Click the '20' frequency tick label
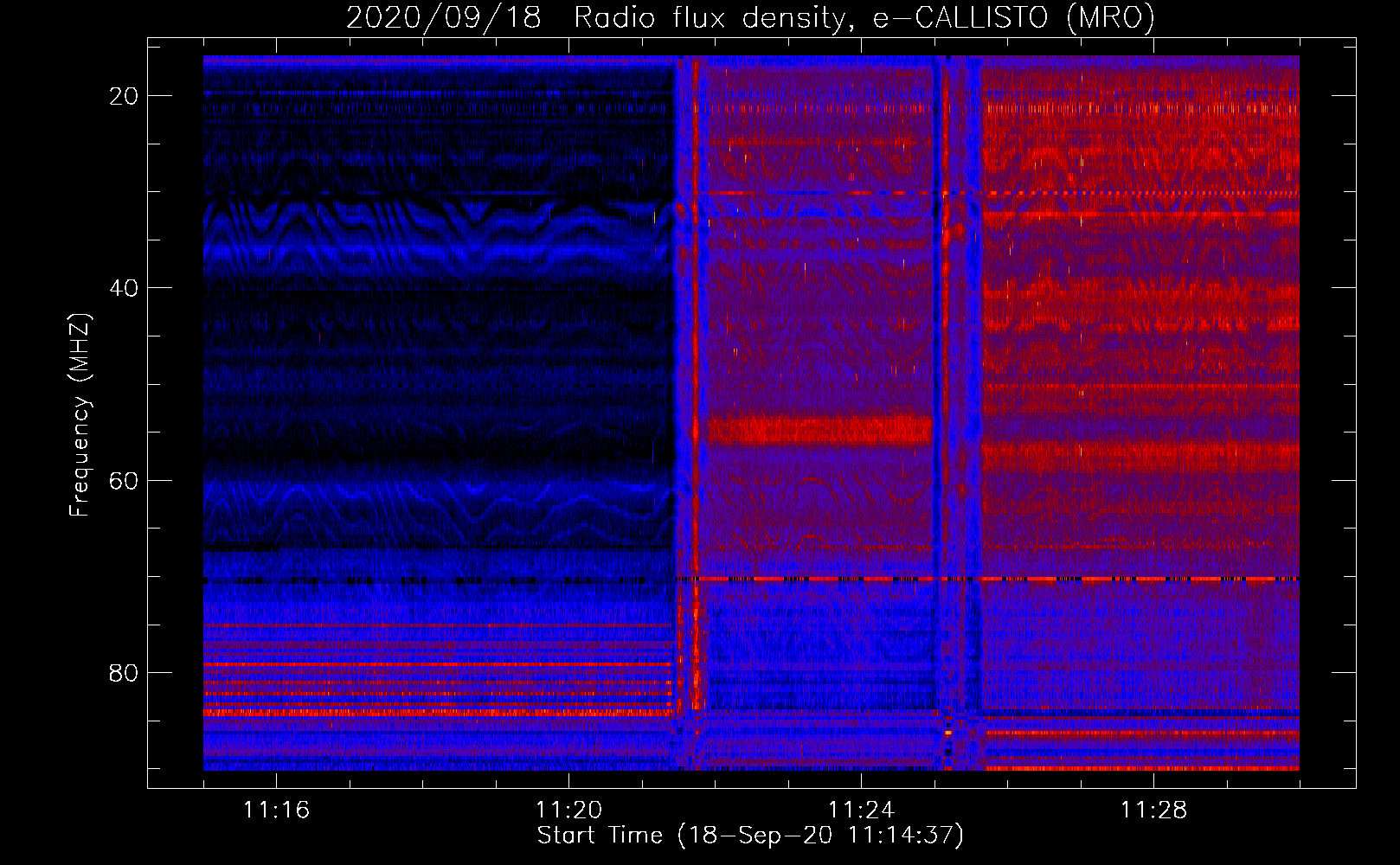Viewport: 1400px width, 865px height. [124, 96]
